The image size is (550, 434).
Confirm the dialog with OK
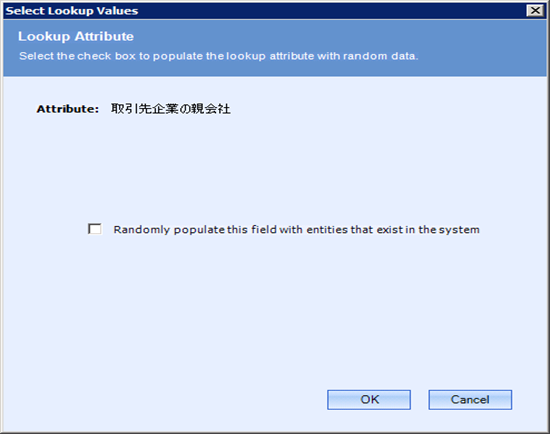pos(369,400)
